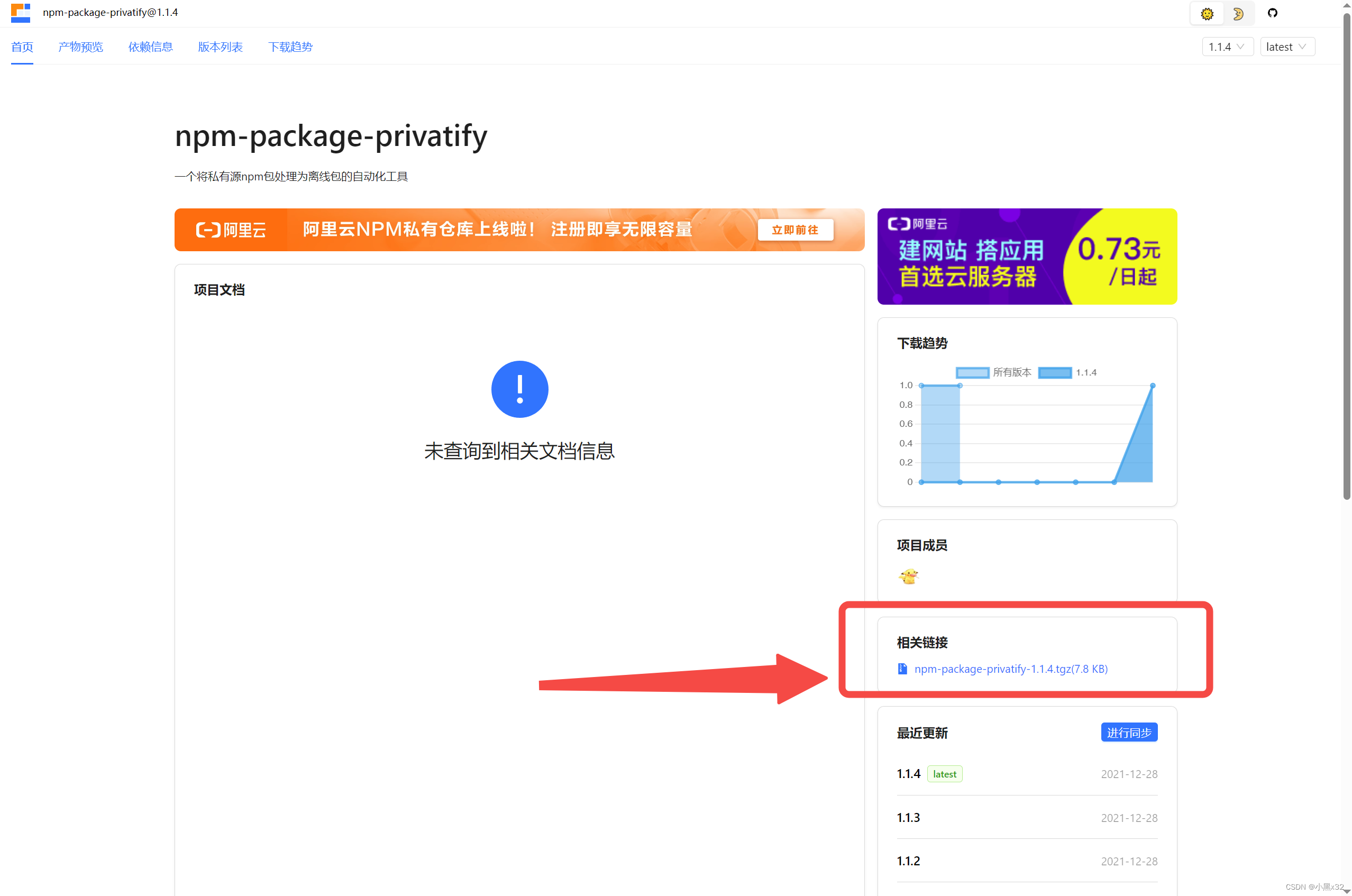Open the 产物预览 tab
Image resolution: width=1352 pixels, height=896 pixels.
point(80,47)
